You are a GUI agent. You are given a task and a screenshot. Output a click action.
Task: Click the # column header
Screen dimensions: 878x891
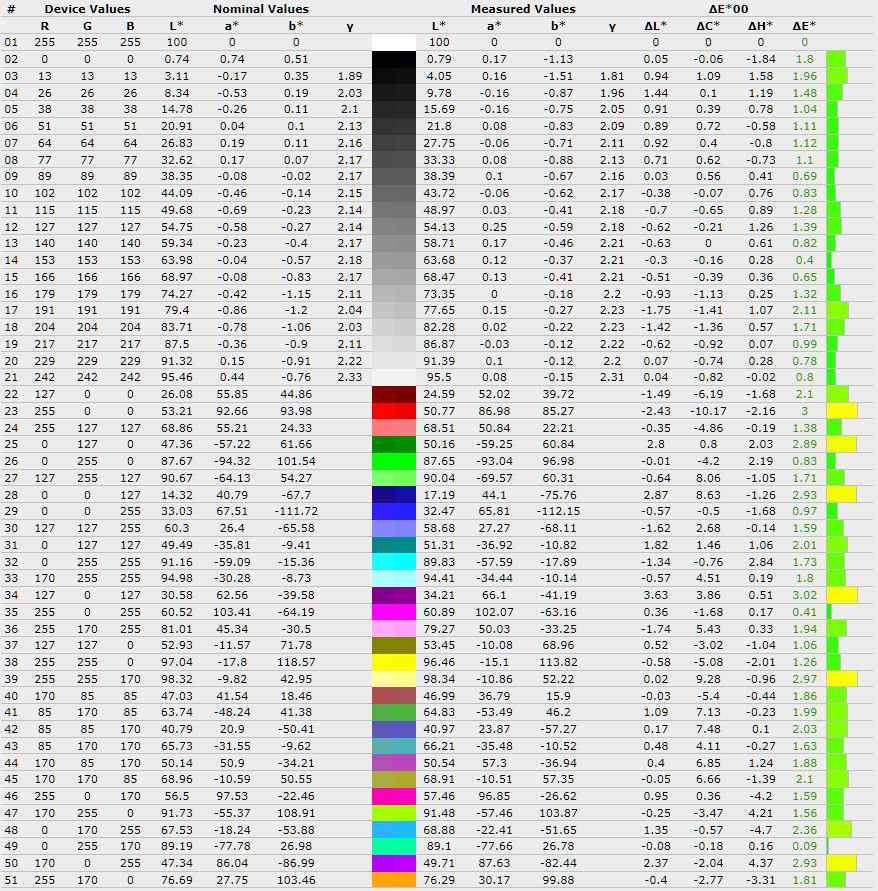(x=11, y=9)
